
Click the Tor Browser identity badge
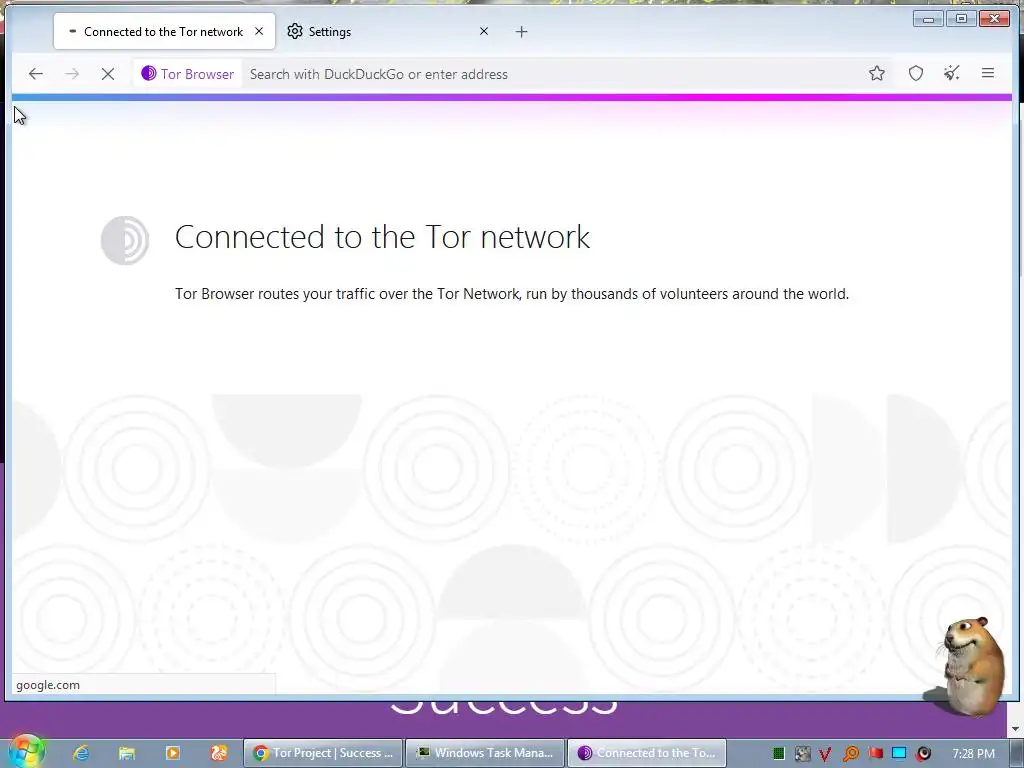point(187,74)
